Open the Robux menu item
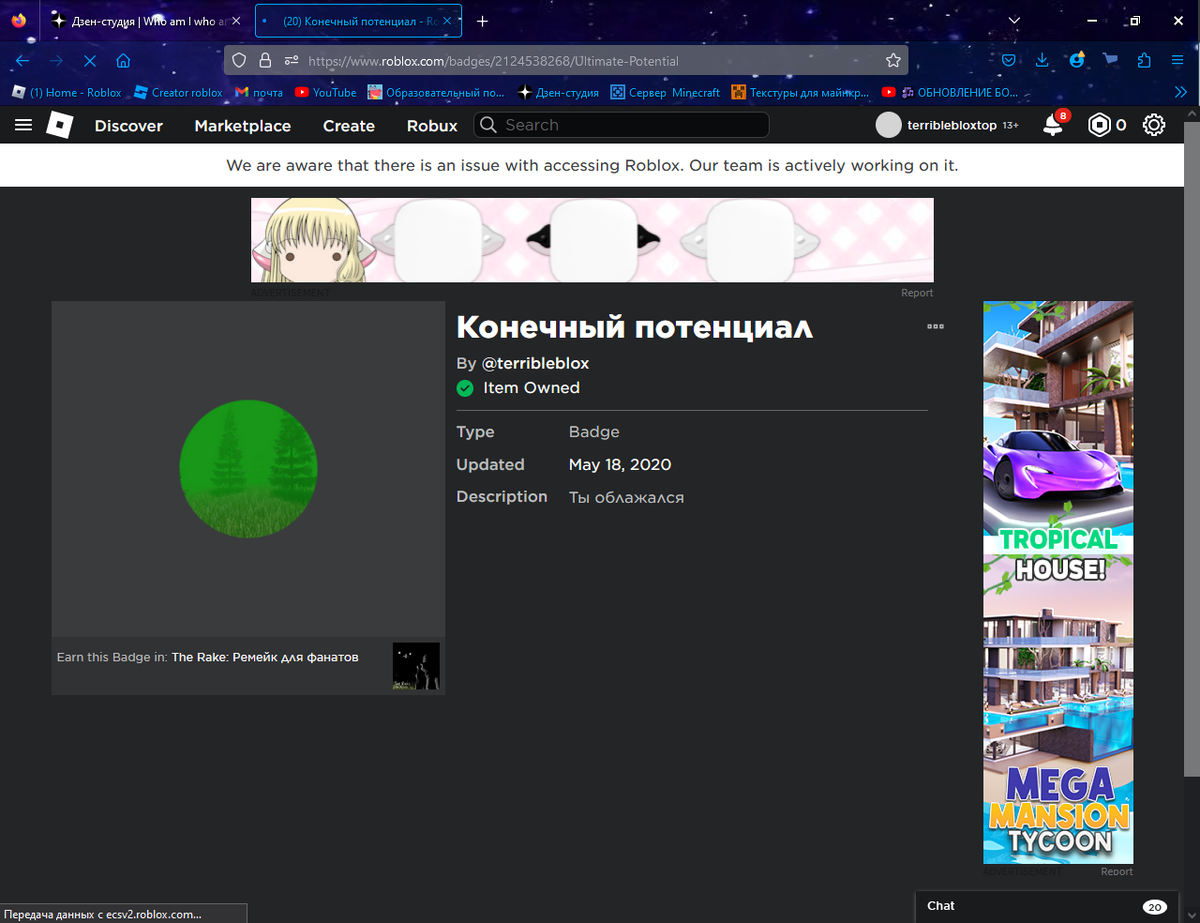Image resolution: width=1200 pixels, height=923 pixels. 432,125
